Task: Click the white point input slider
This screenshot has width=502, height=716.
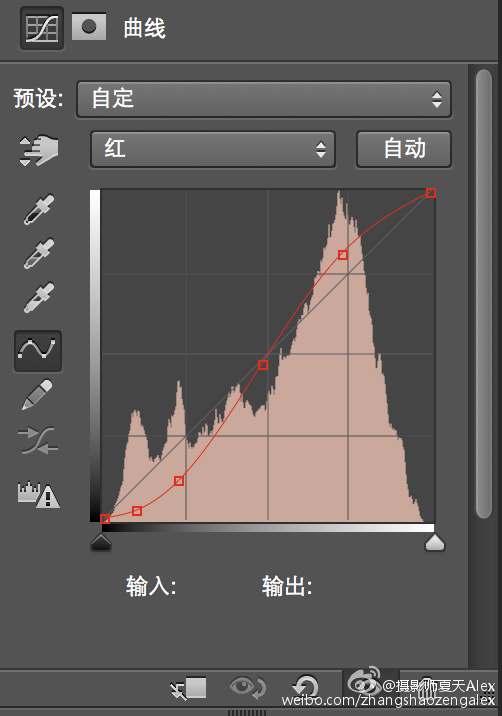Action: coord(434,542)
